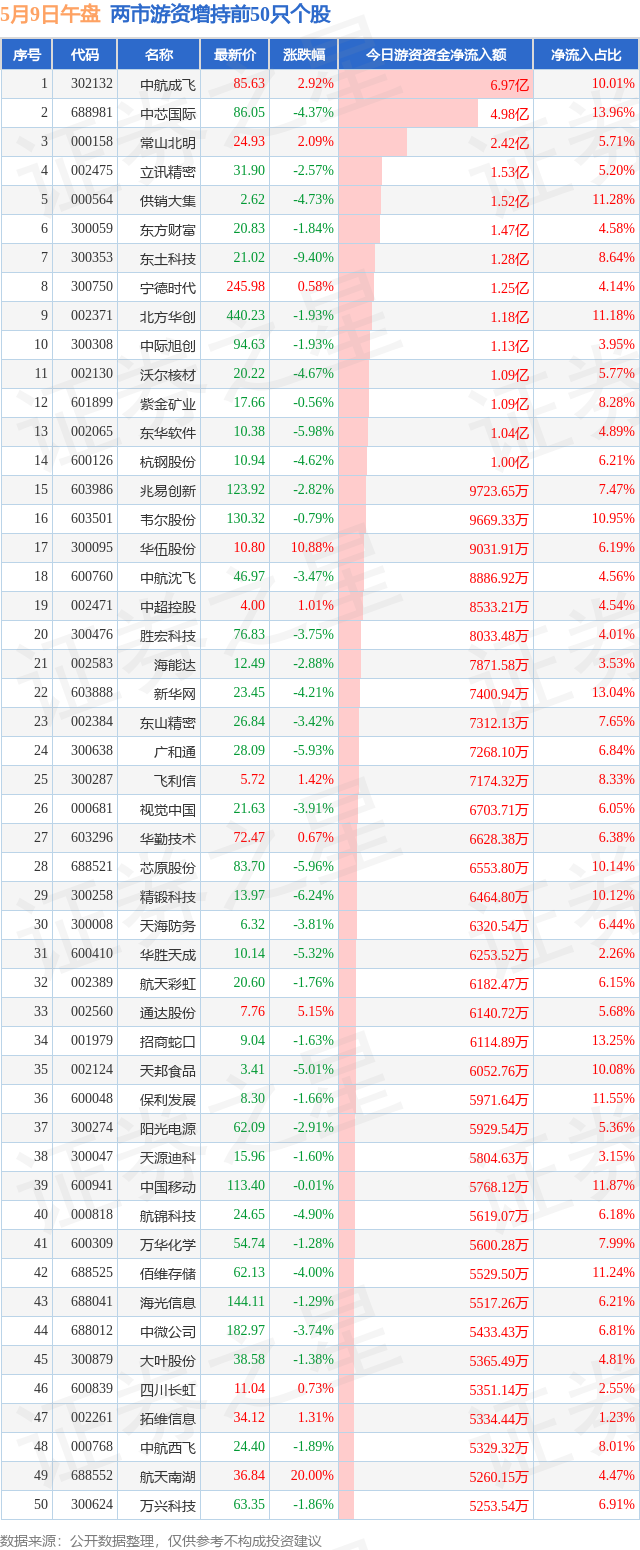Click the 净流入占比 column header

point(586,55)
